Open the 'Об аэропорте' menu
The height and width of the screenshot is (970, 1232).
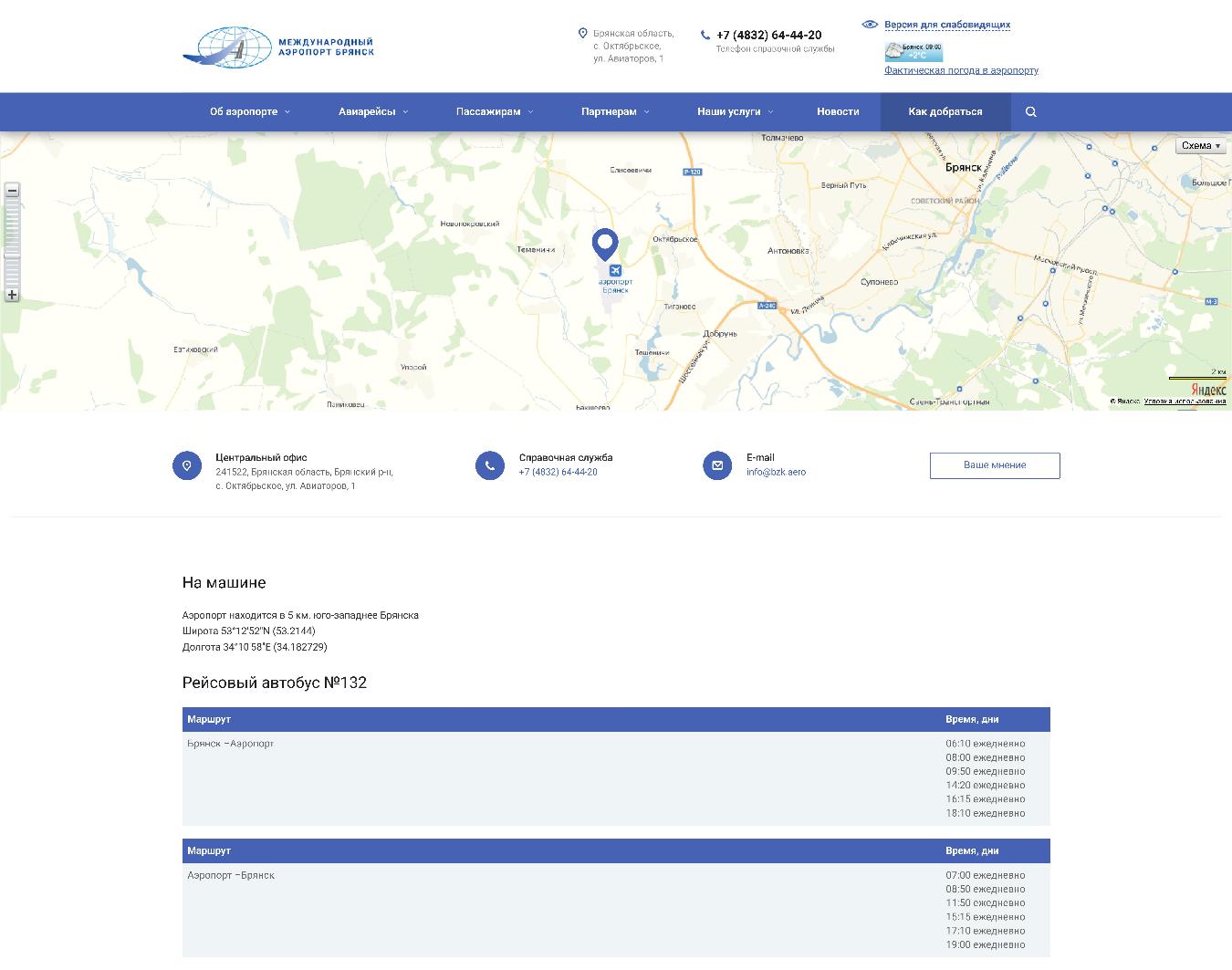tap(244, 111)
